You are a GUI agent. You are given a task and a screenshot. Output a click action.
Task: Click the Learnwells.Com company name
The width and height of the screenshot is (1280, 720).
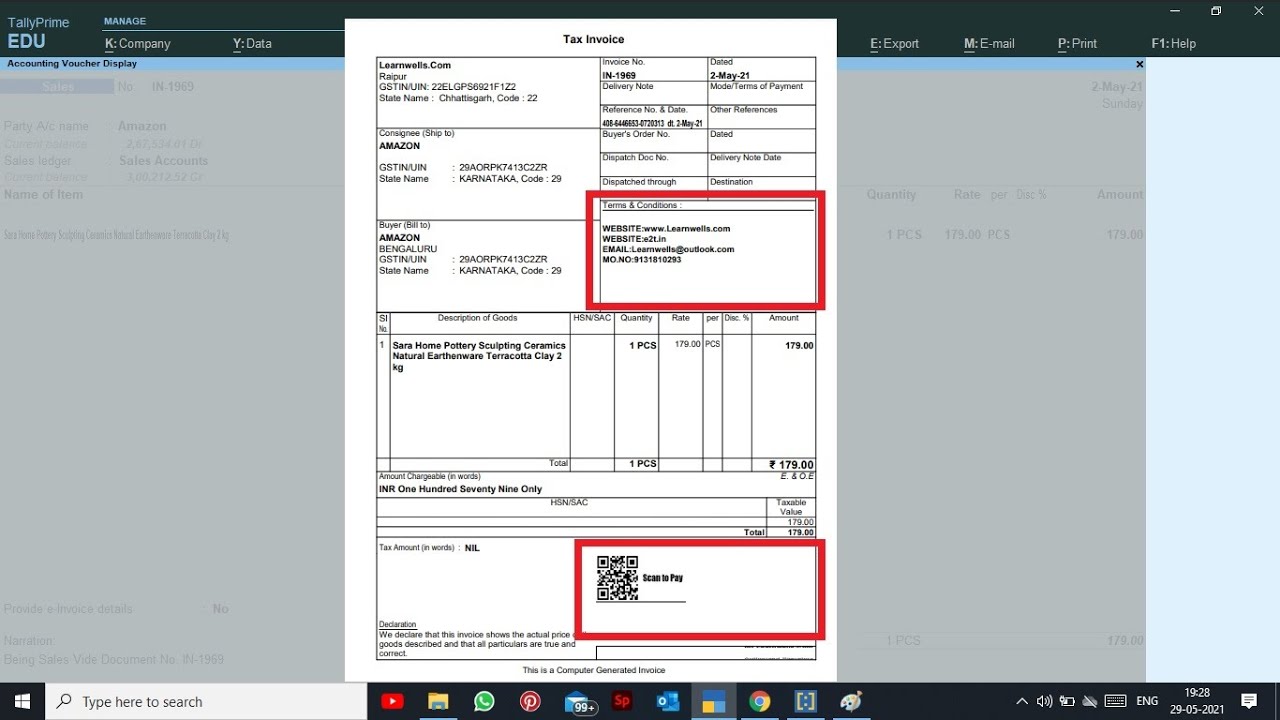tap(415, 65)
